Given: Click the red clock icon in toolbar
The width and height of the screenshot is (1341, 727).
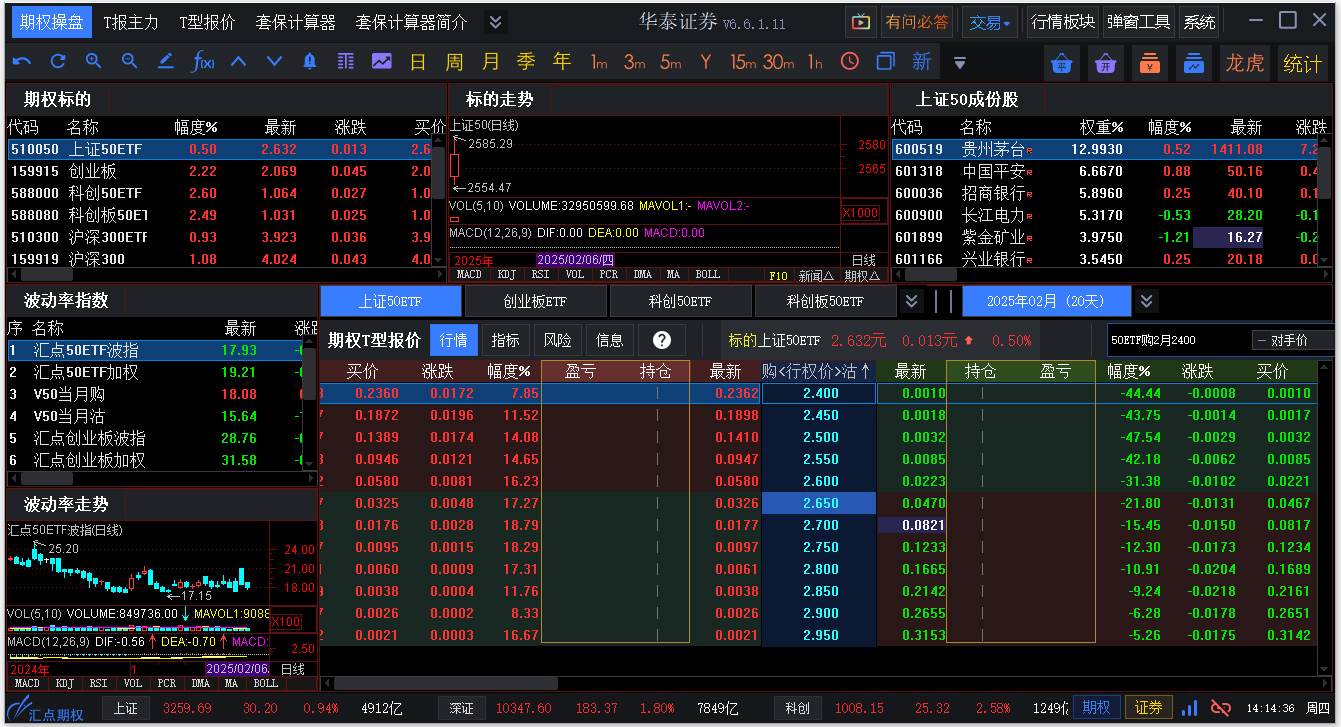Looking at the screenshot, I should [x=850, y=62].
